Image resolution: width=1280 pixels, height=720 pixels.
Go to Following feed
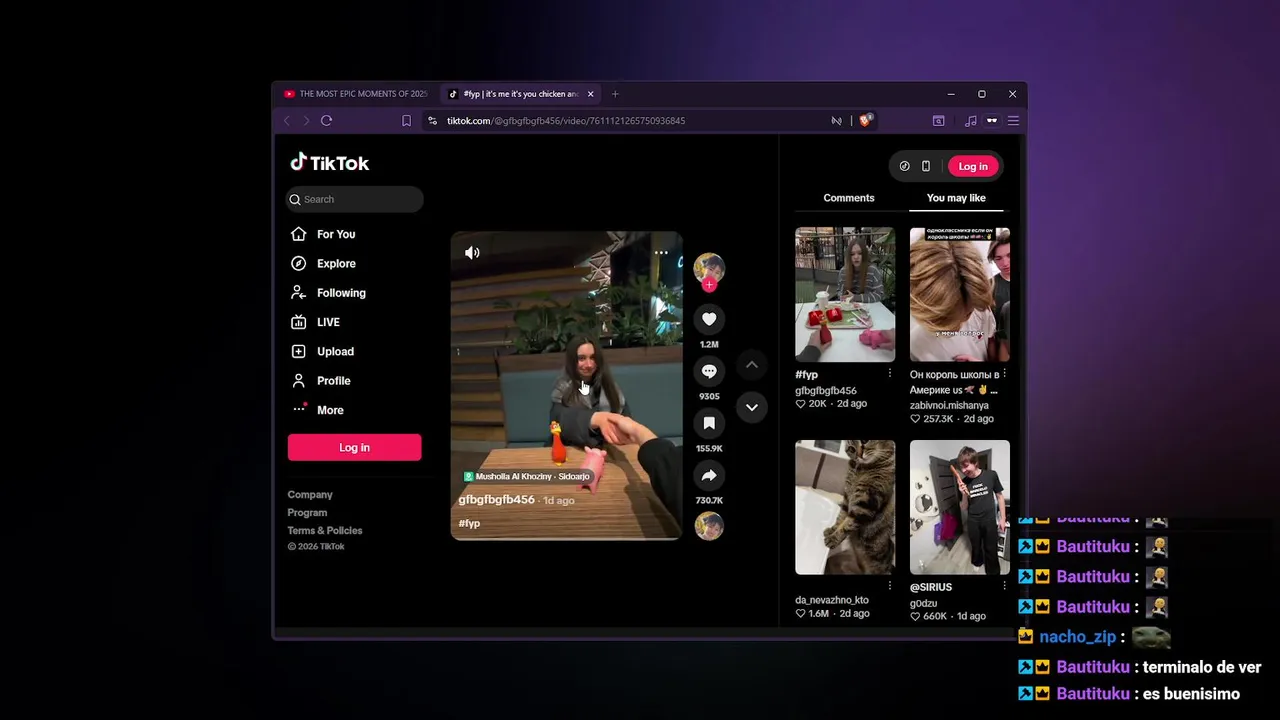pos(341,293)
